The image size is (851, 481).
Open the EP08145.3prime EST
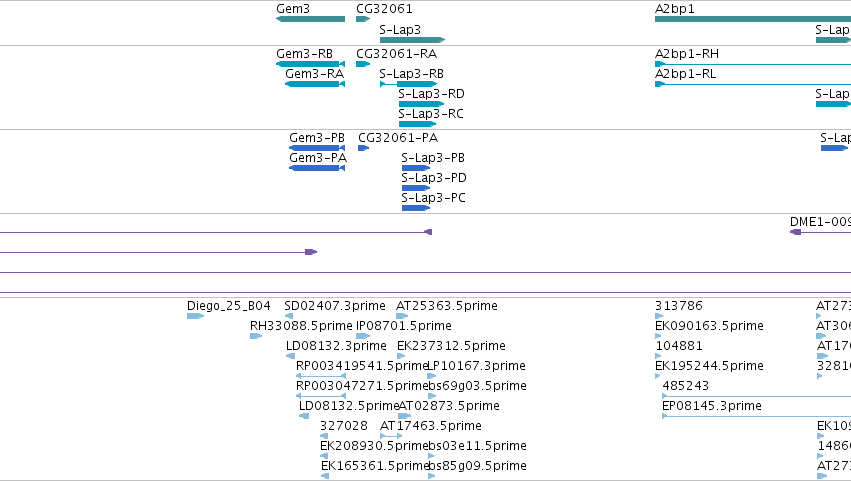click(756, 416)
